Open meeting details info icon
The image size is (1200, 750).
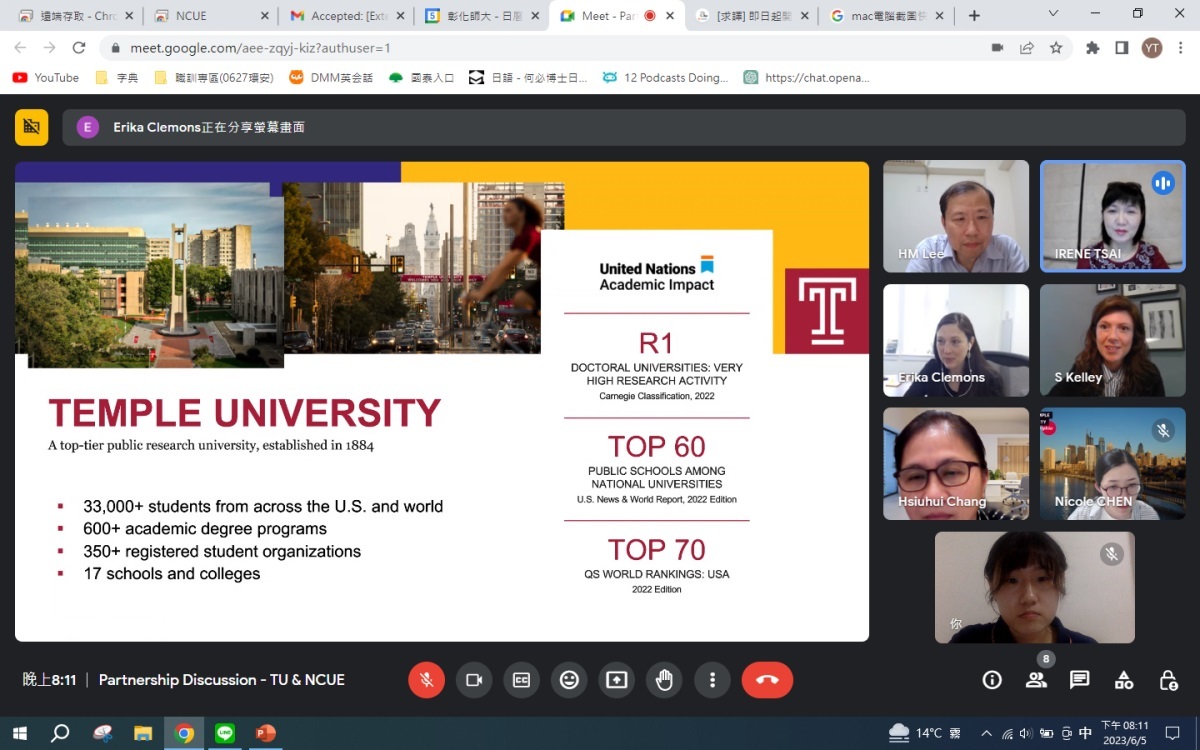(992, 680)
